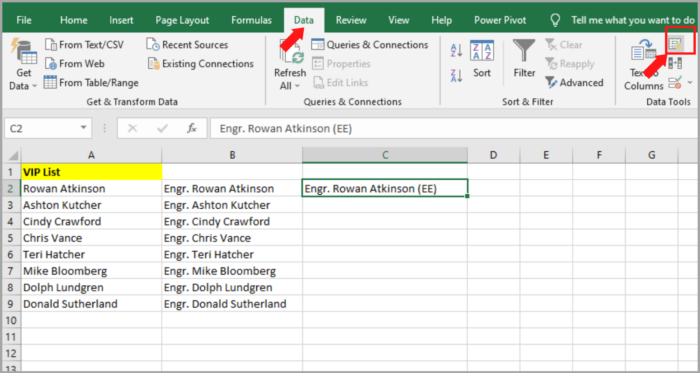Switch to the Power Pivot tab

[x=500, y=20]
